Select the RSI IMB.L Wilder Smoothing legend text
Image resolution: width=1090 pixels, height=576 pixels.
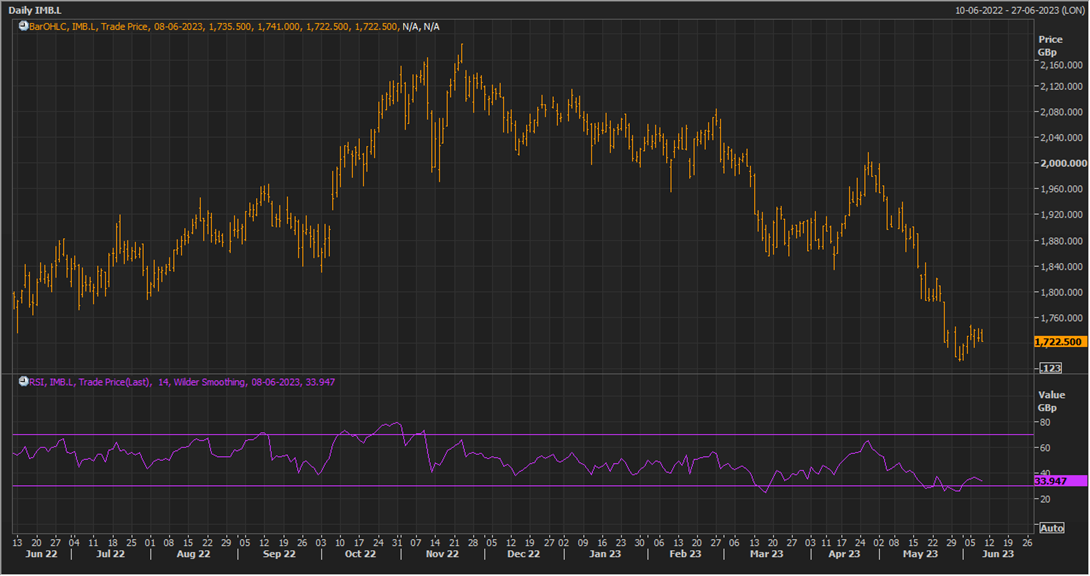pos(181,382)
